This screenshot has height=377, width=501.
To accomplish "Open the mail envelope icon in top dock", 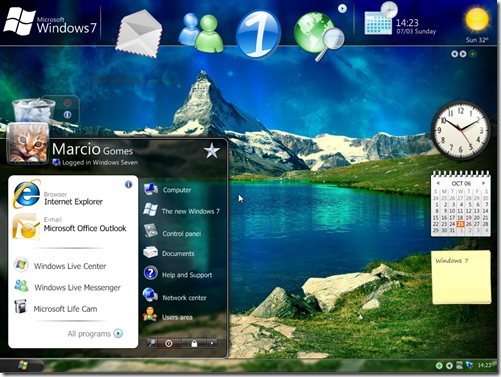I will coord(139,33).
